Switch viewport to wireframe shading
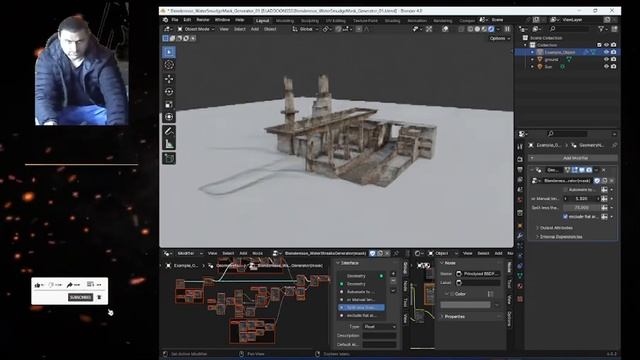 470,29
